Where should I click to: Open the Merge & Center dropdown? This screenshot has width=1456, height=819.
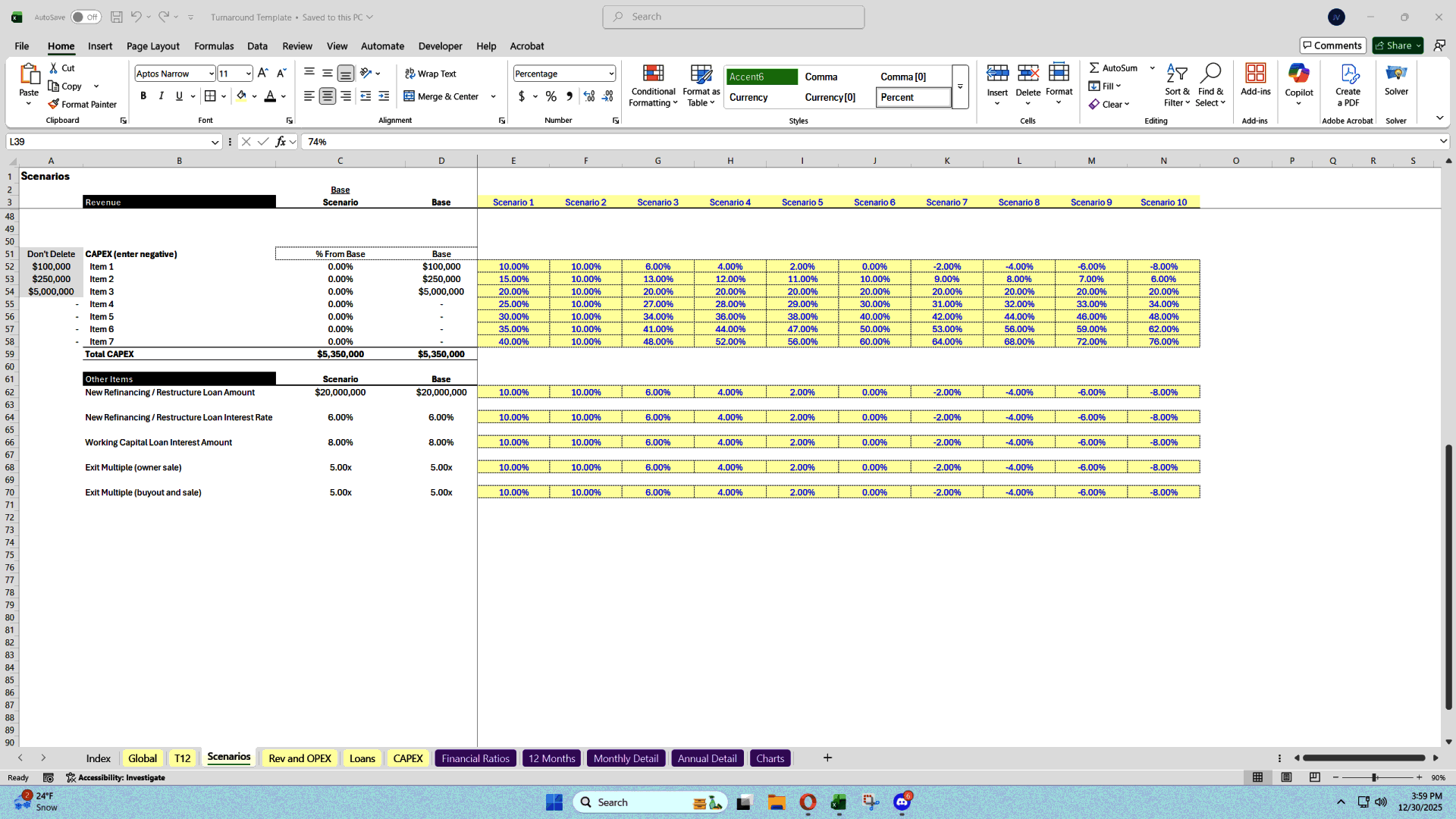[494, 96]
